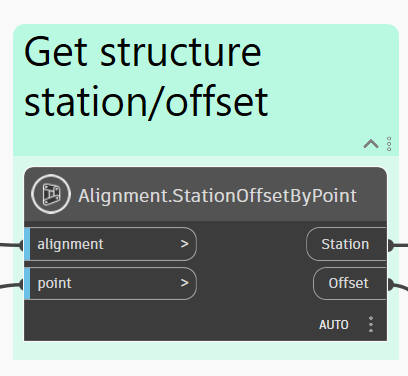Viewport: 408px width, 376px height.
Task: Expand the point port chevron arrow
Action: click(x=185, y=283)
